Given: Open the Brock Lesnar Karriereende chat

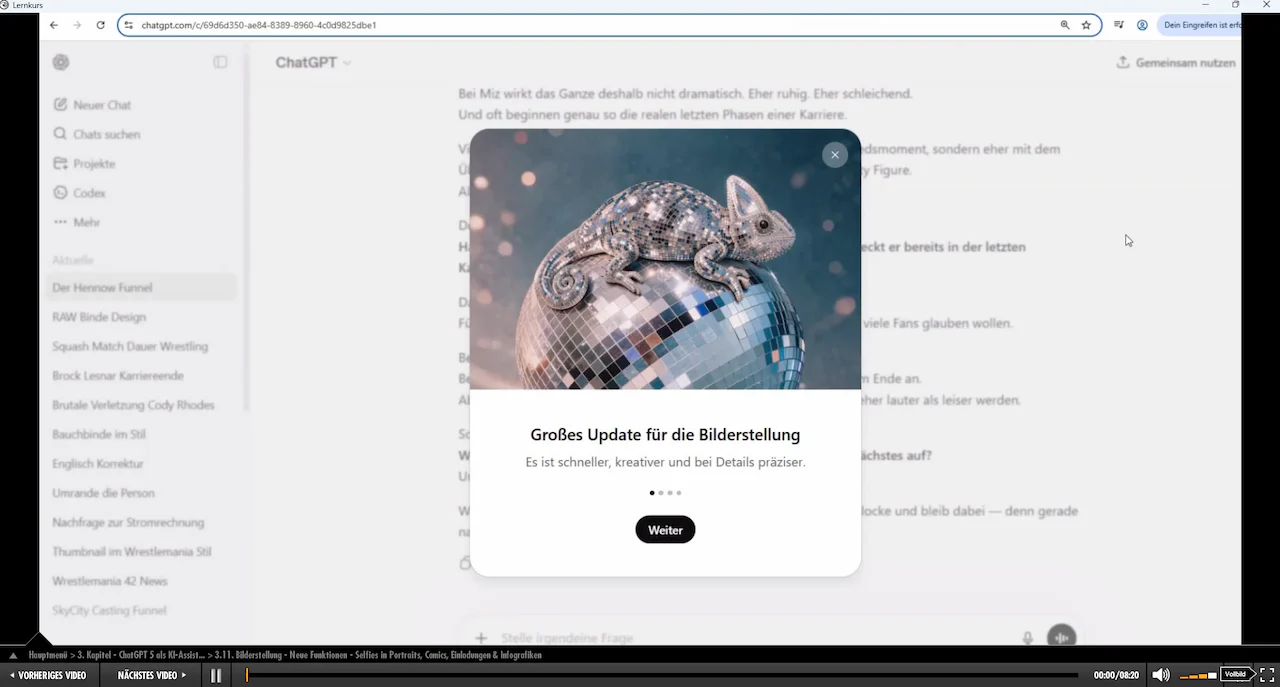Looking at the screenshot, I should [118, 376].
